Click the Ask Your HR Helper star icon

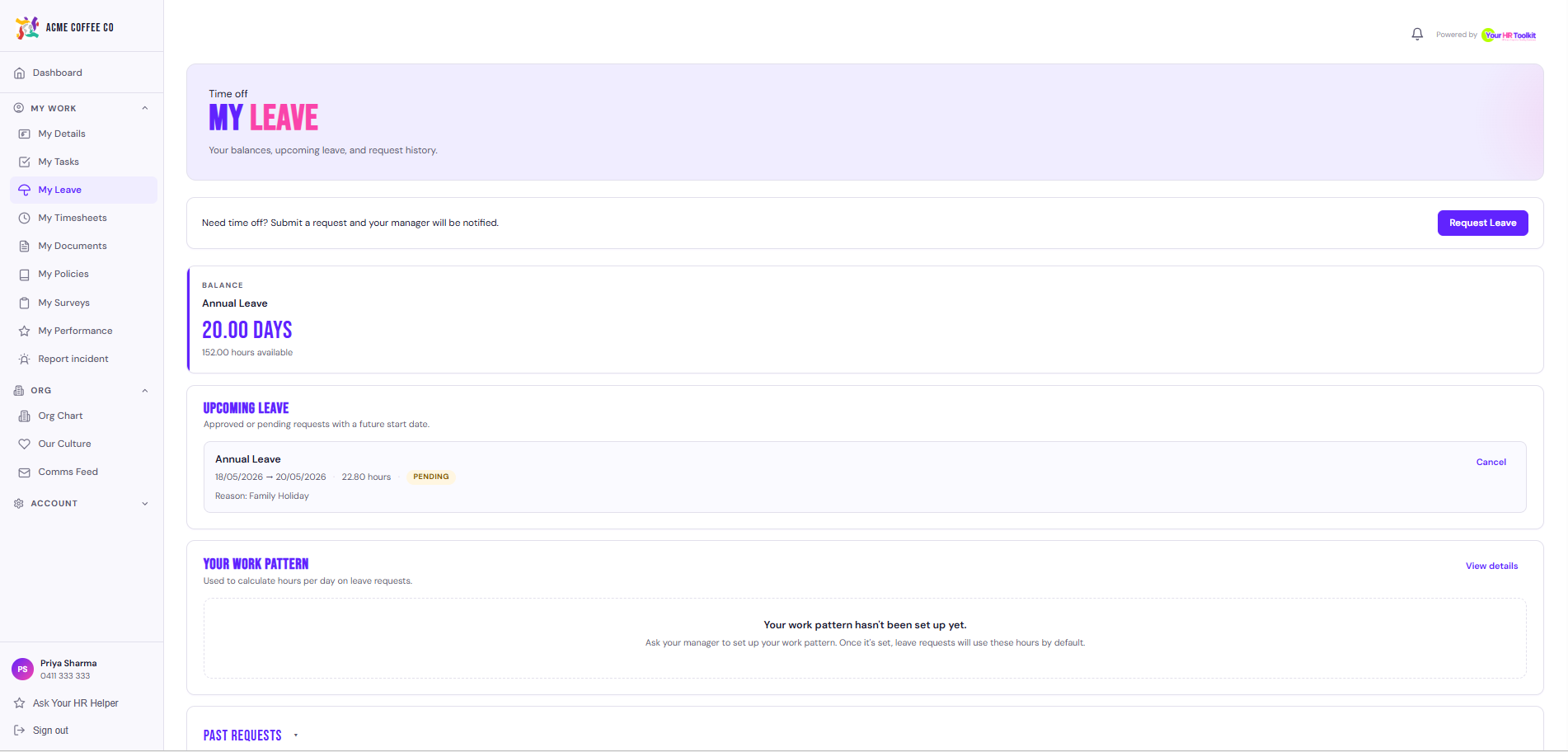[x=20, y=703]
